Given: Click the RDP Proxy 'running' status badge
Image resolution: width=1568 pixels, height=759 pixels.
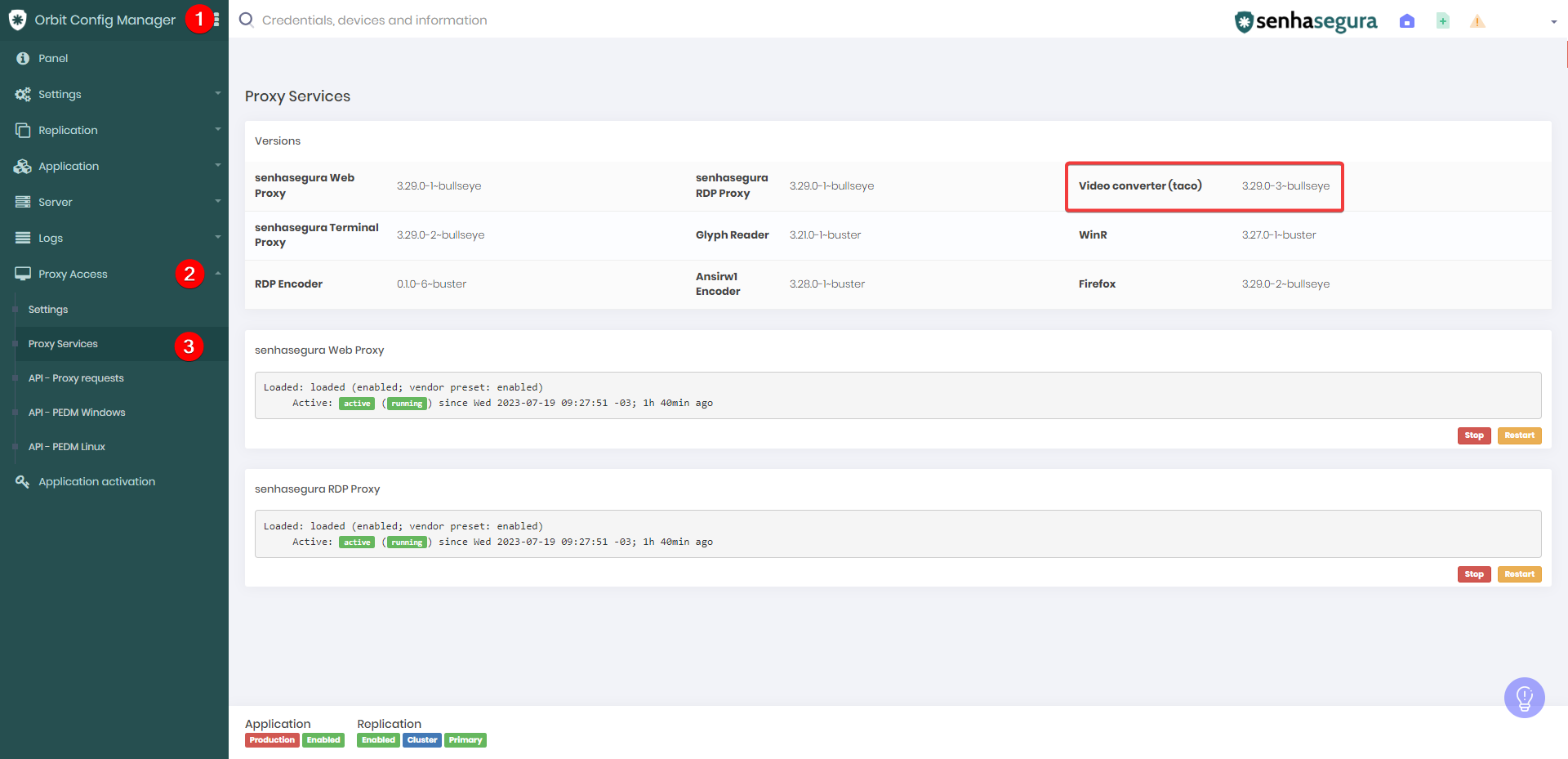Looking at the screenshot, I should [x=407, y=542].
